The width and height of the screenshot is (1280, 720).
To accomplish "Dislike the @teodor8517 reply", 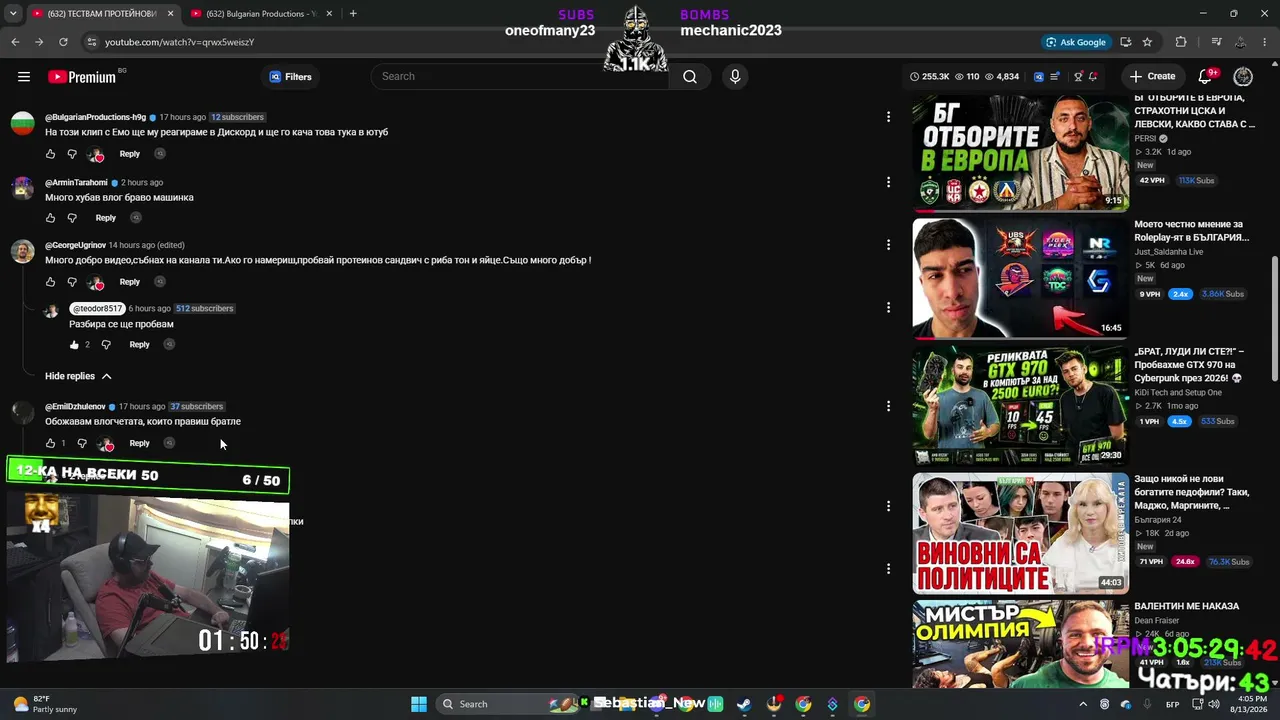I will click(106, 345).
